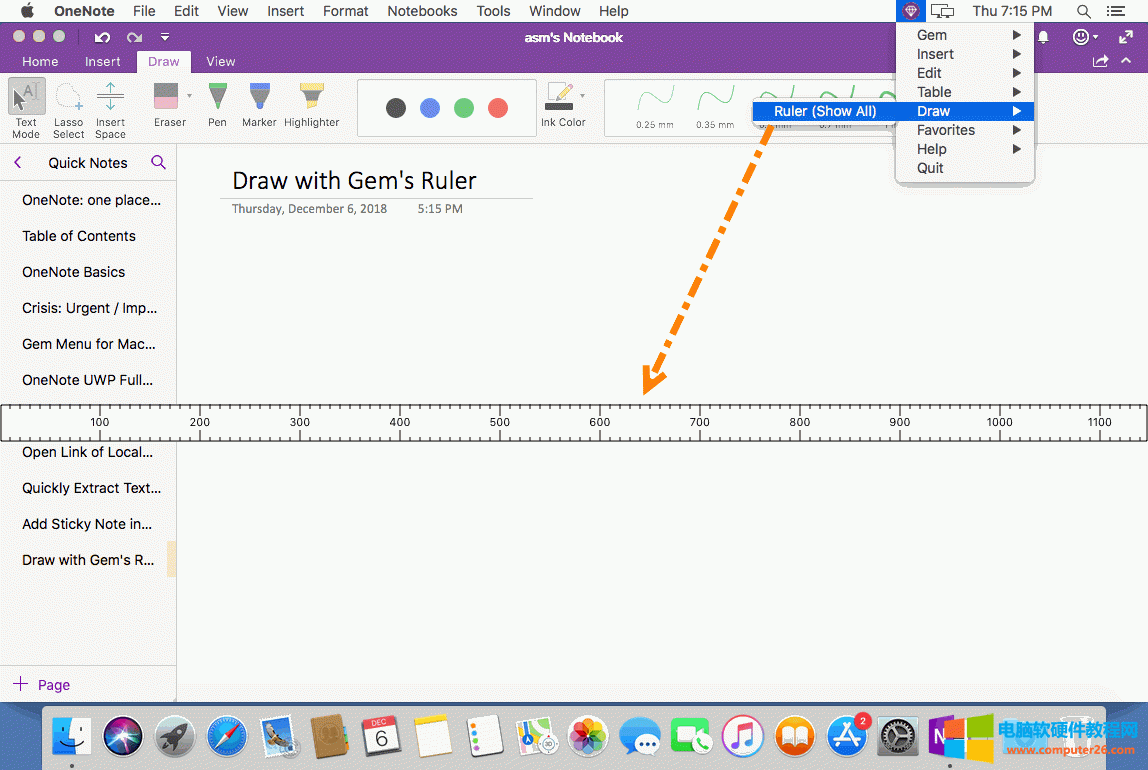Select the Lasso Select tool
The width and height of the screenshot is (1148, 770).
click(x=69, y=108)
